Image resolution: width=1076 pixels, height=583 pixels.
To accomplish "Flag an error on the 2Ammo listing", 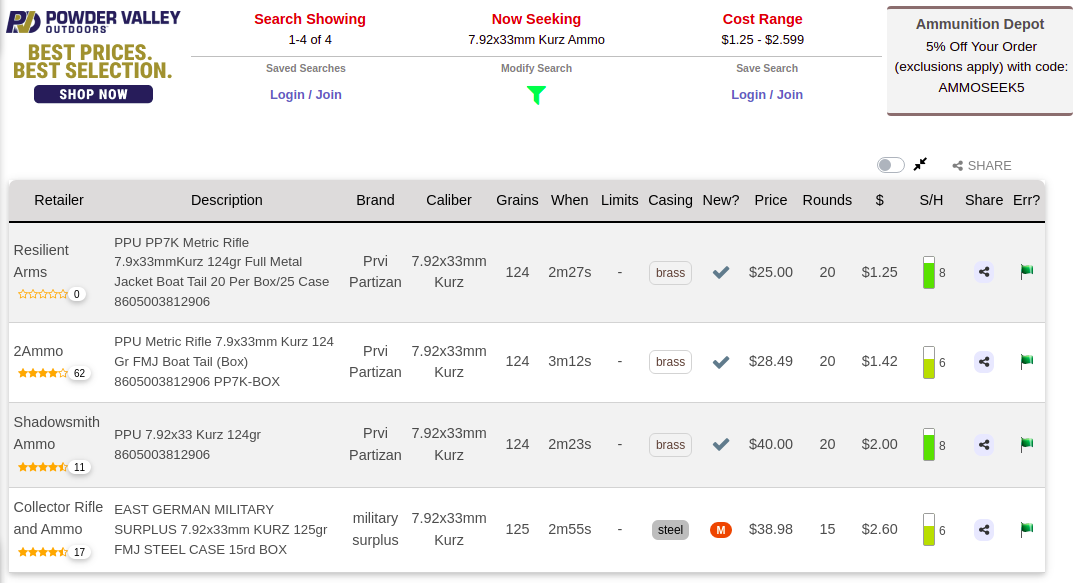I will tap(1026, 361).
